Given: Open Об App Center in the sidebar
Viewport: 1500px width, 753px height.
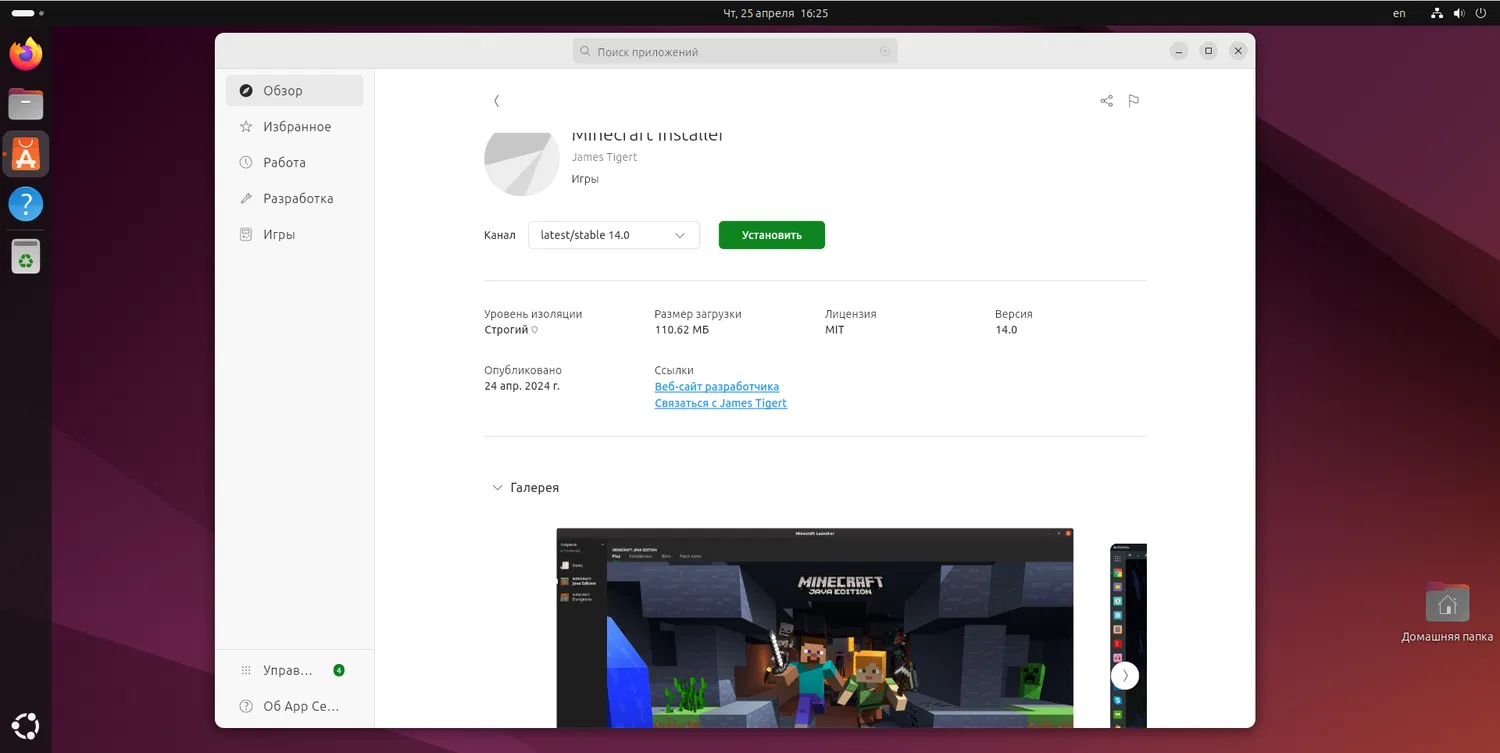Looking at the screenshot, I should [294, 706].
